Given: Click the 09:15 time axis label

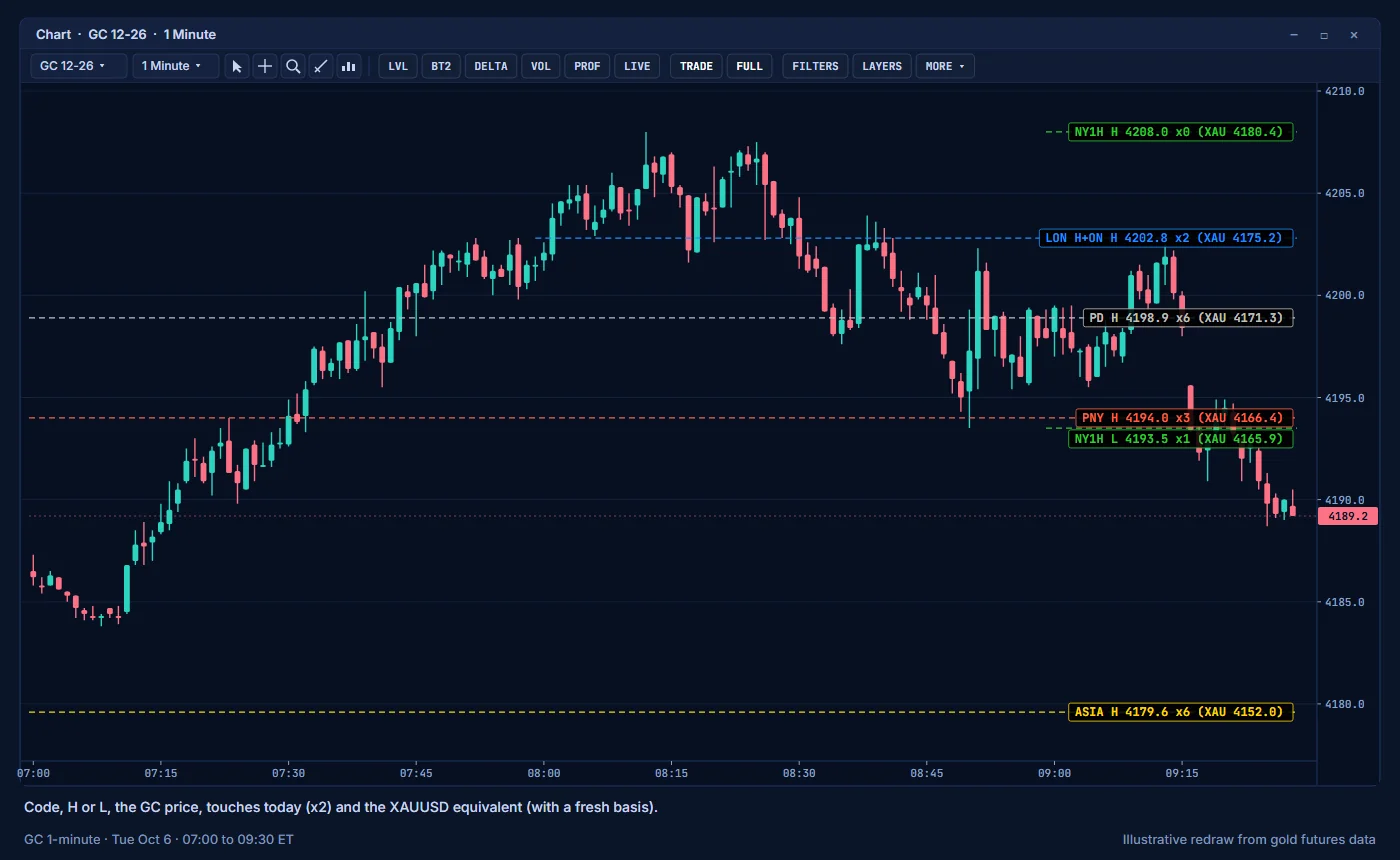Looking at the screenshot, I should pyautogui.click(x=1182, y=773).
